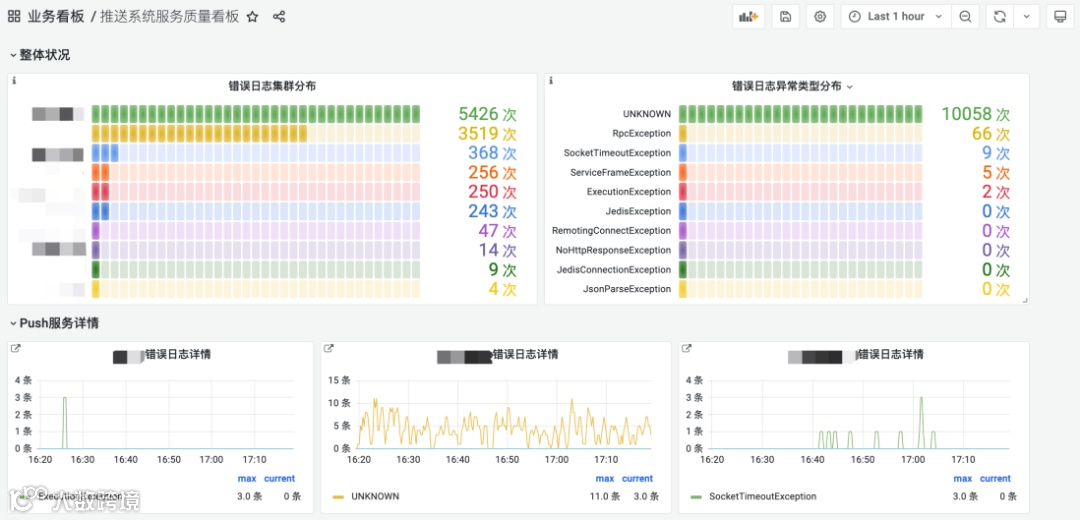Viewport: 1080px width, 520px height.
Task: Click 业务看板 breadcrumb folder link
Action: click(x=56, y=17)
